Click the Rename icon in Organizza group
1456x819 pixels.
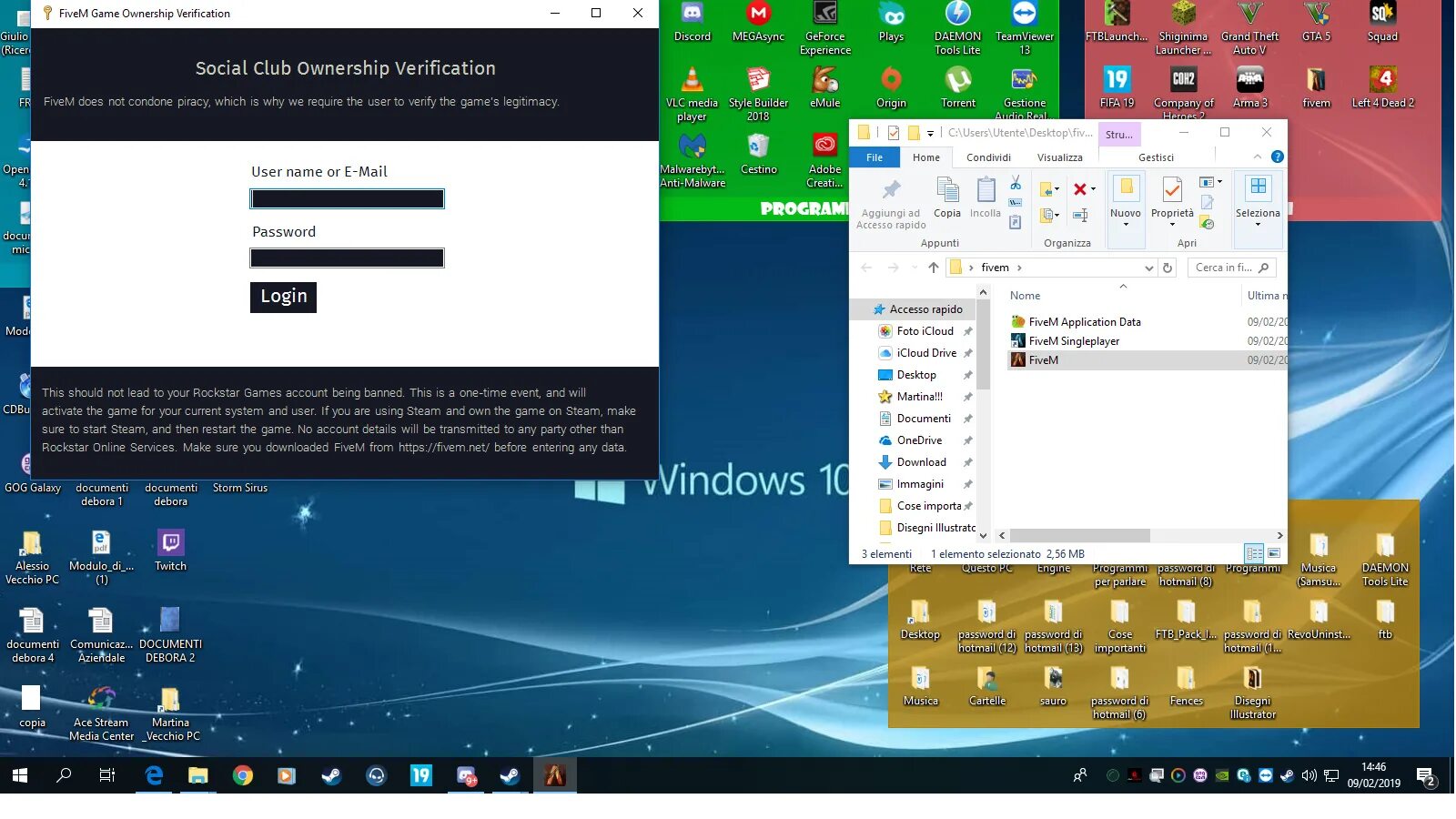[1080, 216]
